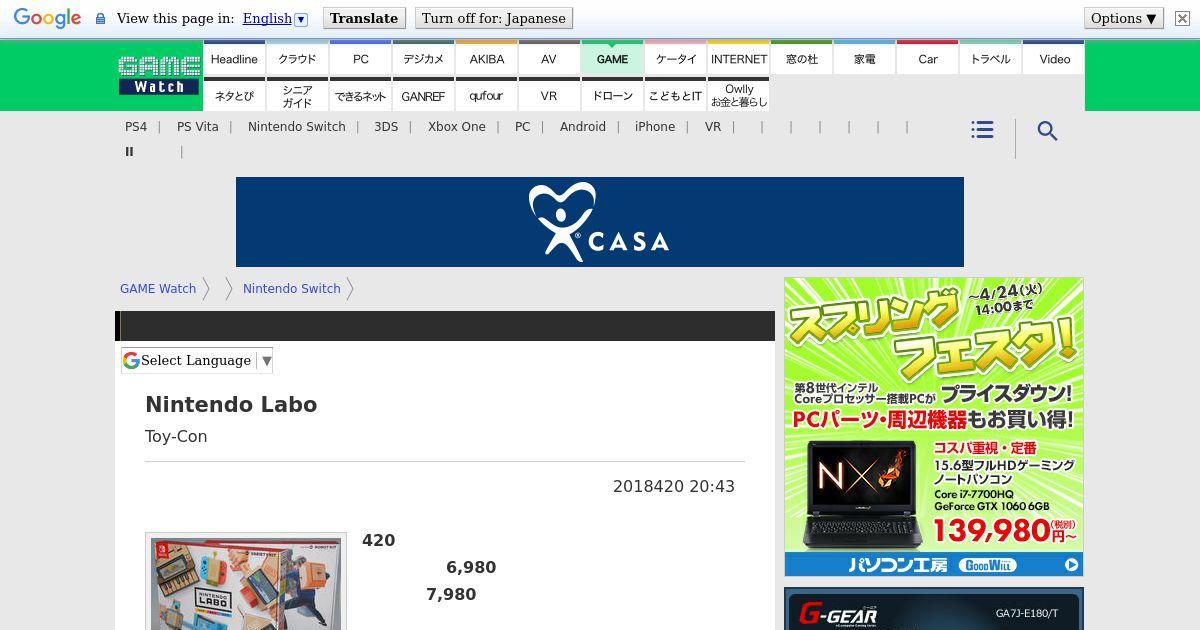Open the 家電 tab
This screenshot has height=630, width=1200.
[x=864, y=59]
